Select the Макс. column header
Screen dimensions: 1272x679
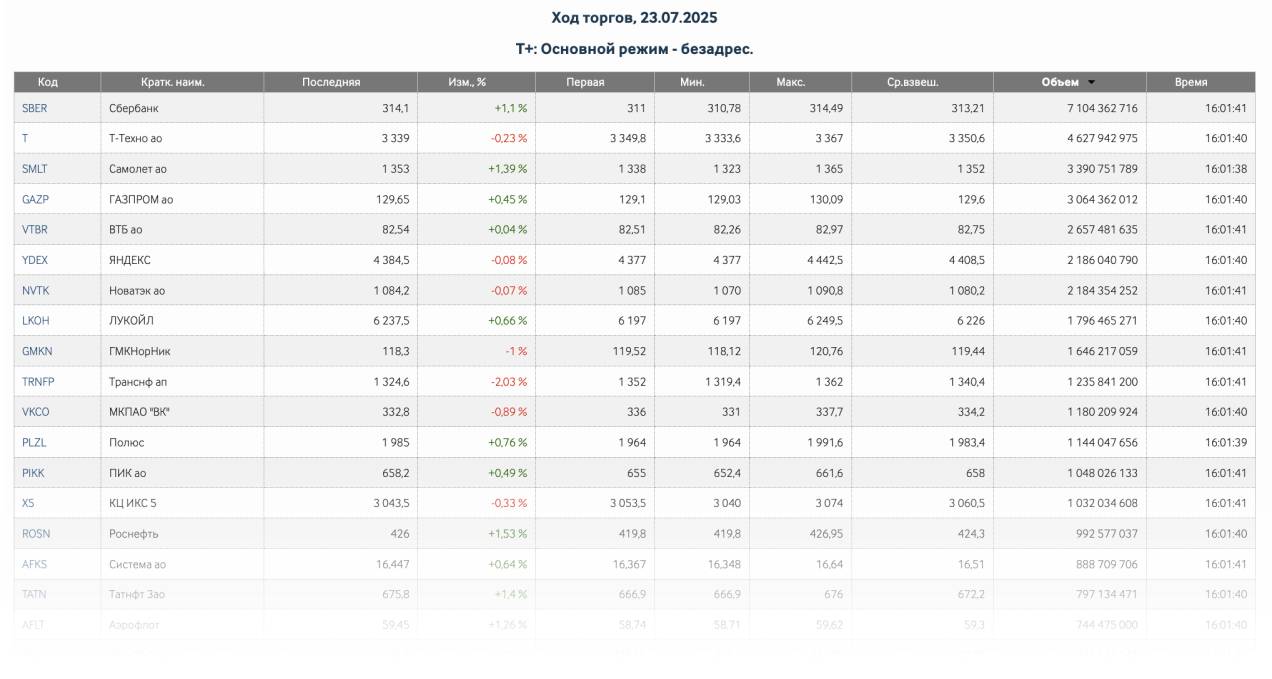pyautogui.click(x=790, y=83)
